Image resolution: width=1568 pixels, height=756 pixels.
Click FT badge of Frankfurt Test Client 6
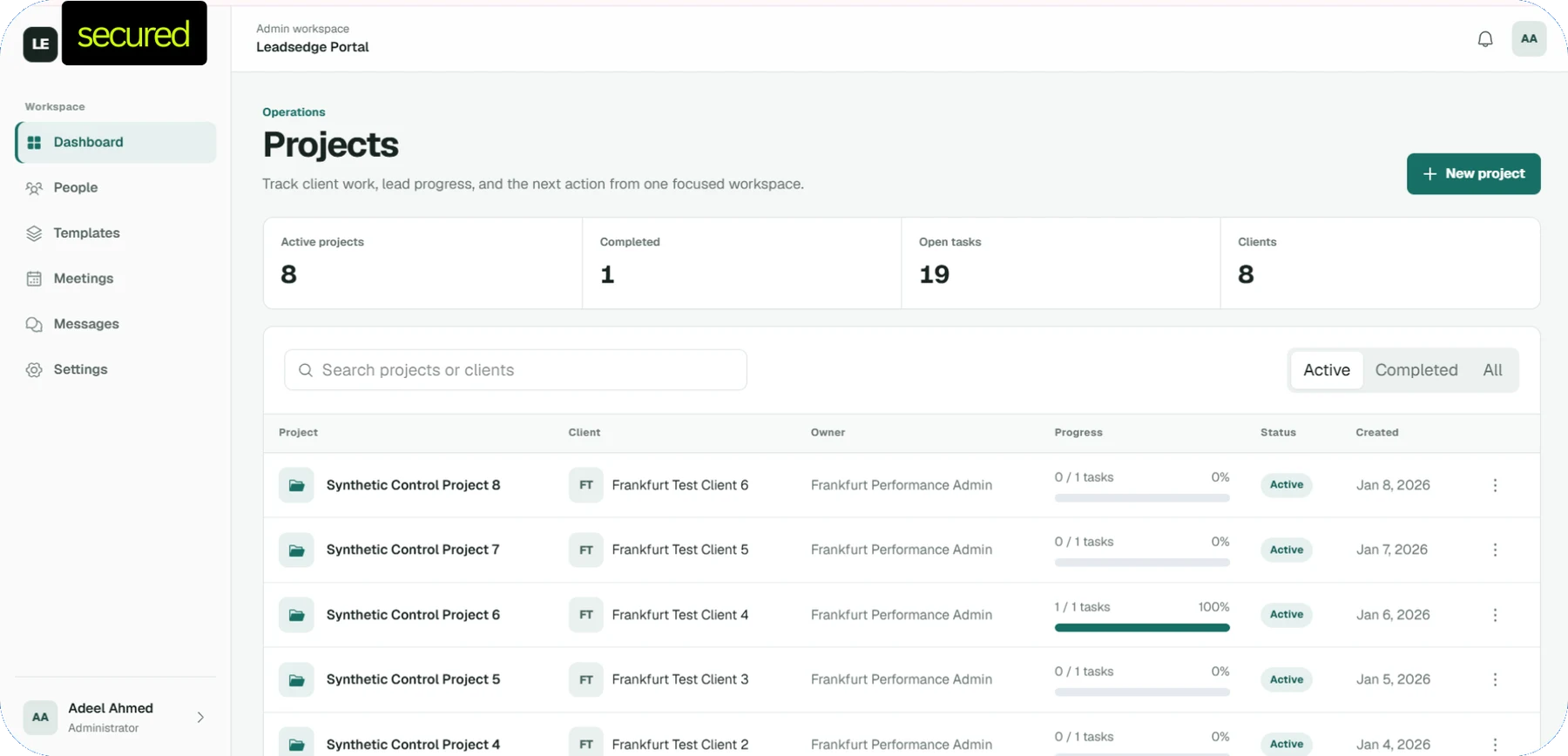(x=586, y=485)
